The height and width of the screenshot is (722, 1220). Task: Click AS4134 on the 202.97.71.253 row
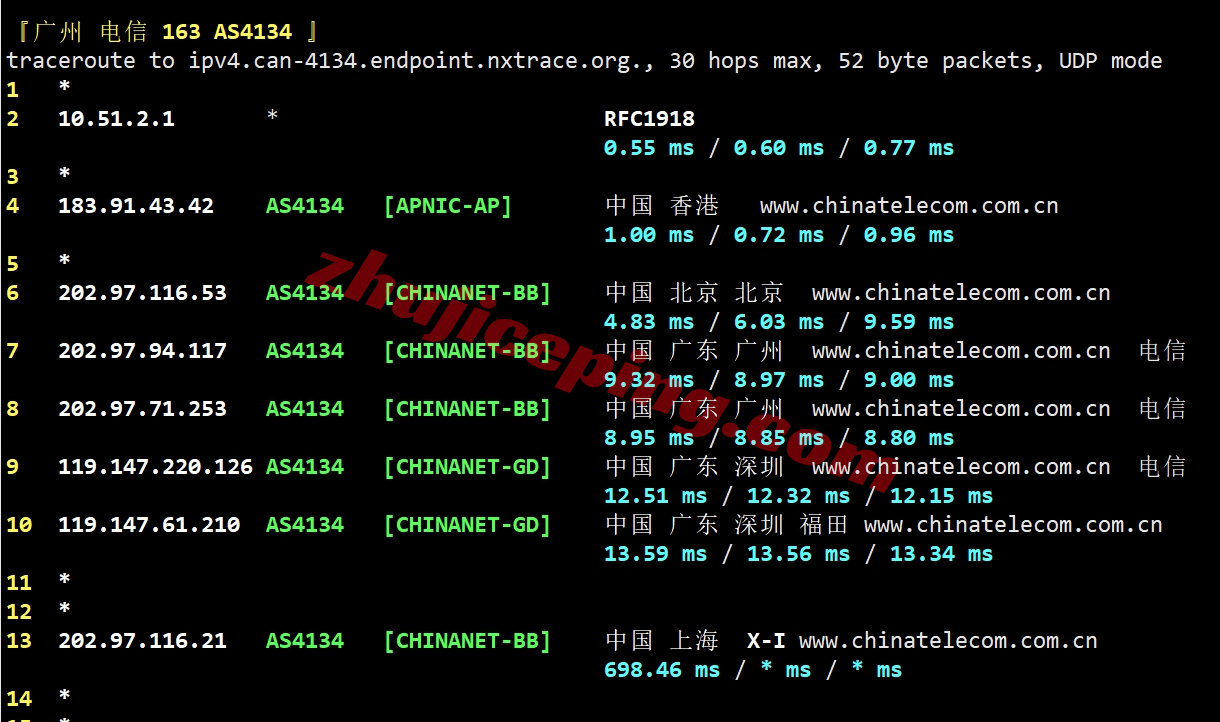tap(305, 409)
